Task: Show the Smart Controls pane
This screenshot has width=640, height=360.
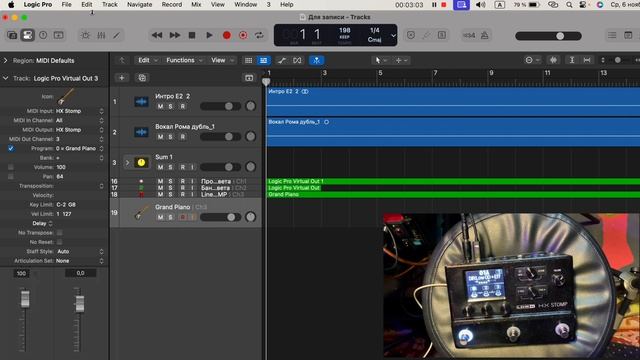Action: click(x=85, y=36)
